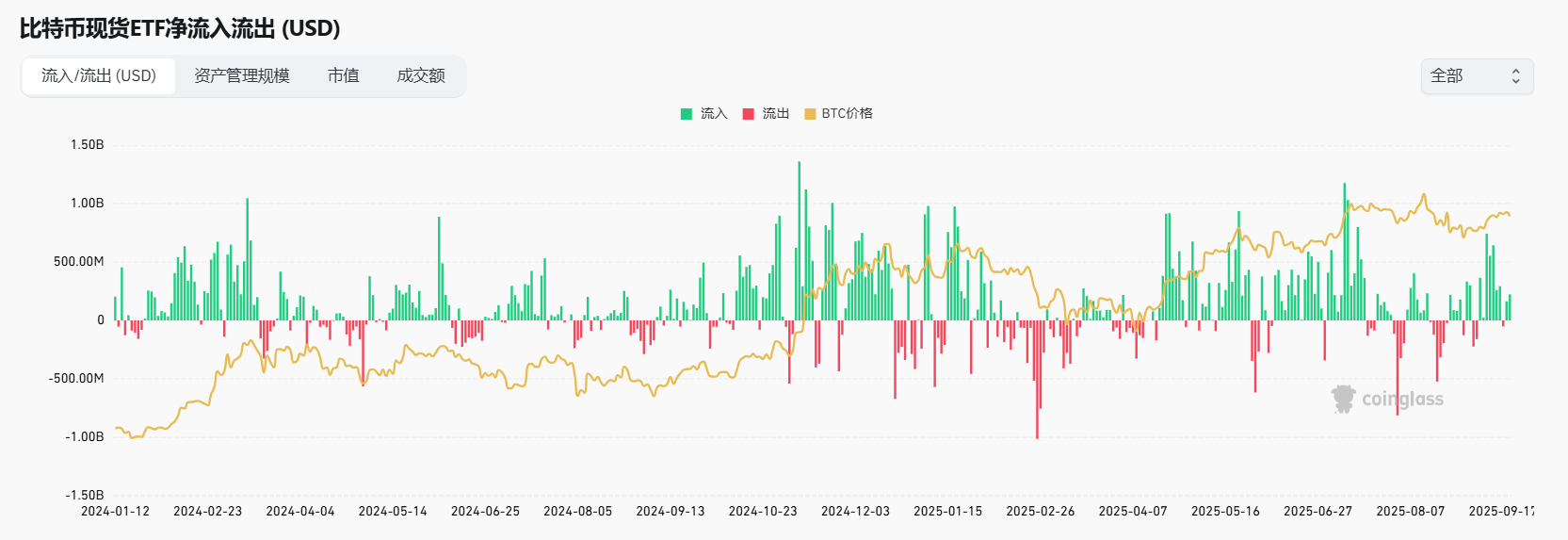Switch to the 资产管理规模 tab

242,76
